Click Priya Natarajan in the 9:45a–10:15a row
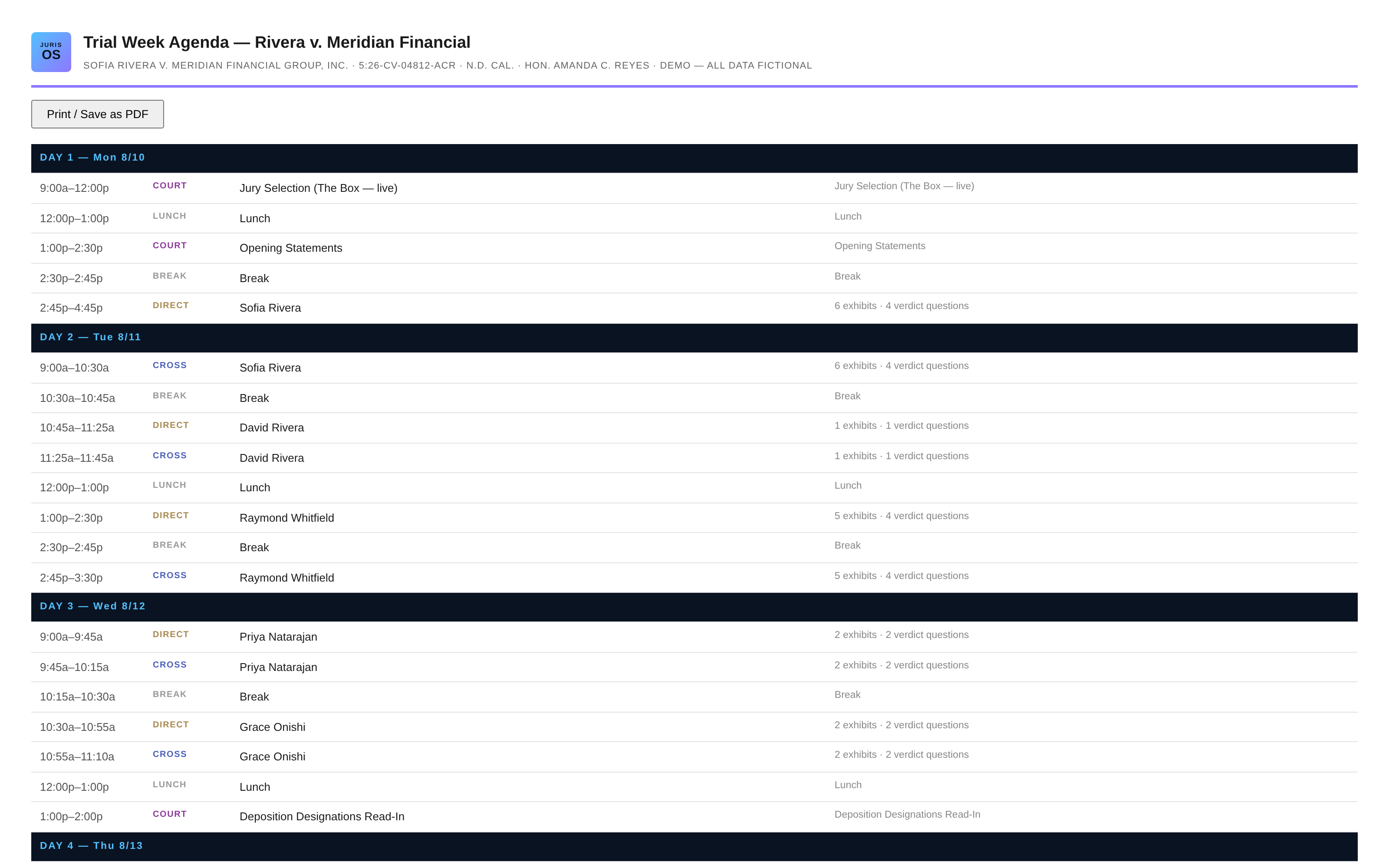Viewport: 1389px width, 868px height. [278, 667]
